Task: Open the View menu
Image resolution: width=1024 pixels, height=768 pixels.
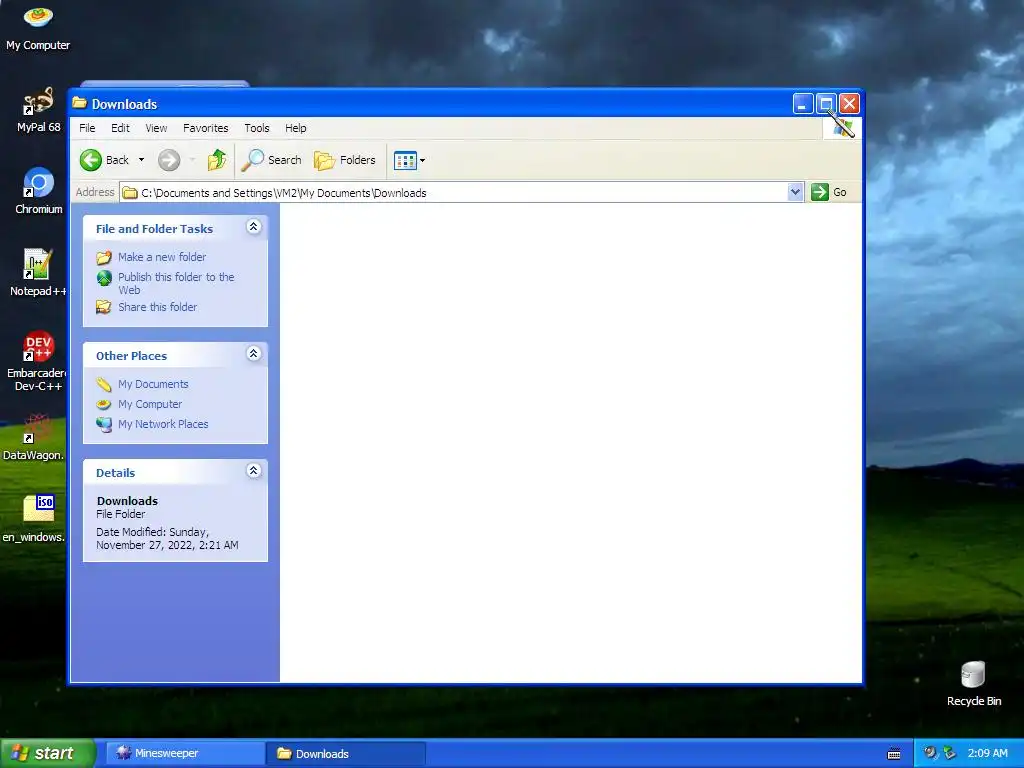Action: 156,128
